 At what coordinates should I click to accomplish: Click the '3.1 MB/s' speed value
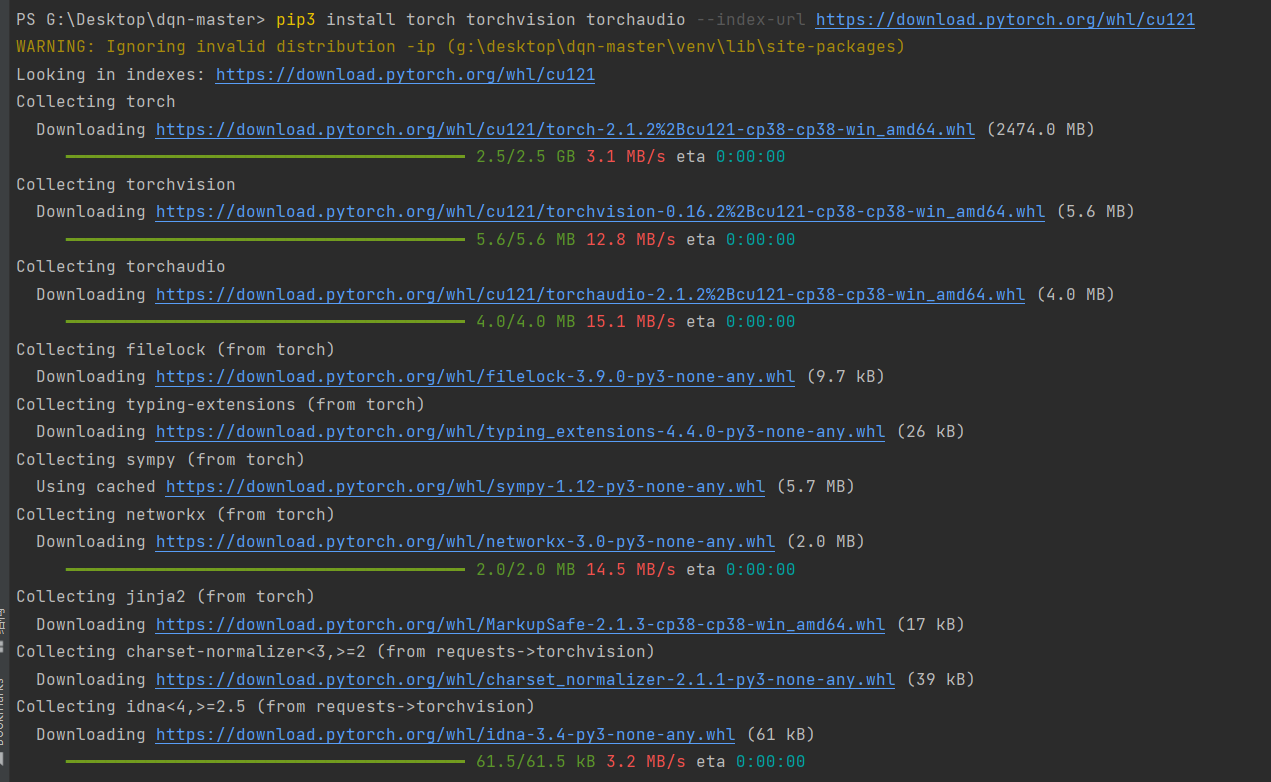(625, 157)
